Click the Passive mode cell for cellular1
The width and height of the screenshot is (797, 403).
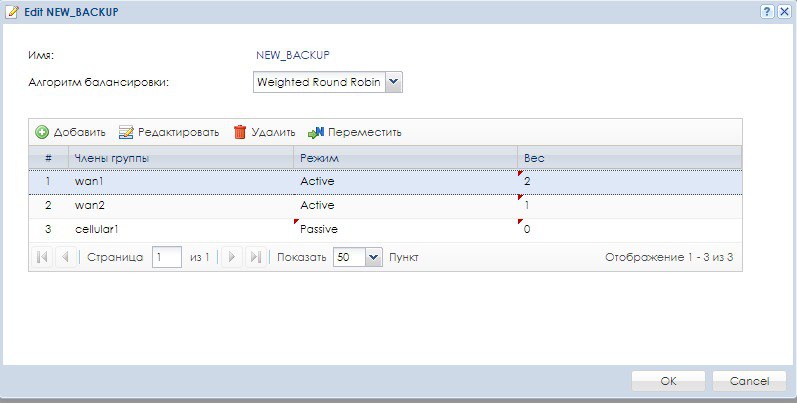click(318, 229)
